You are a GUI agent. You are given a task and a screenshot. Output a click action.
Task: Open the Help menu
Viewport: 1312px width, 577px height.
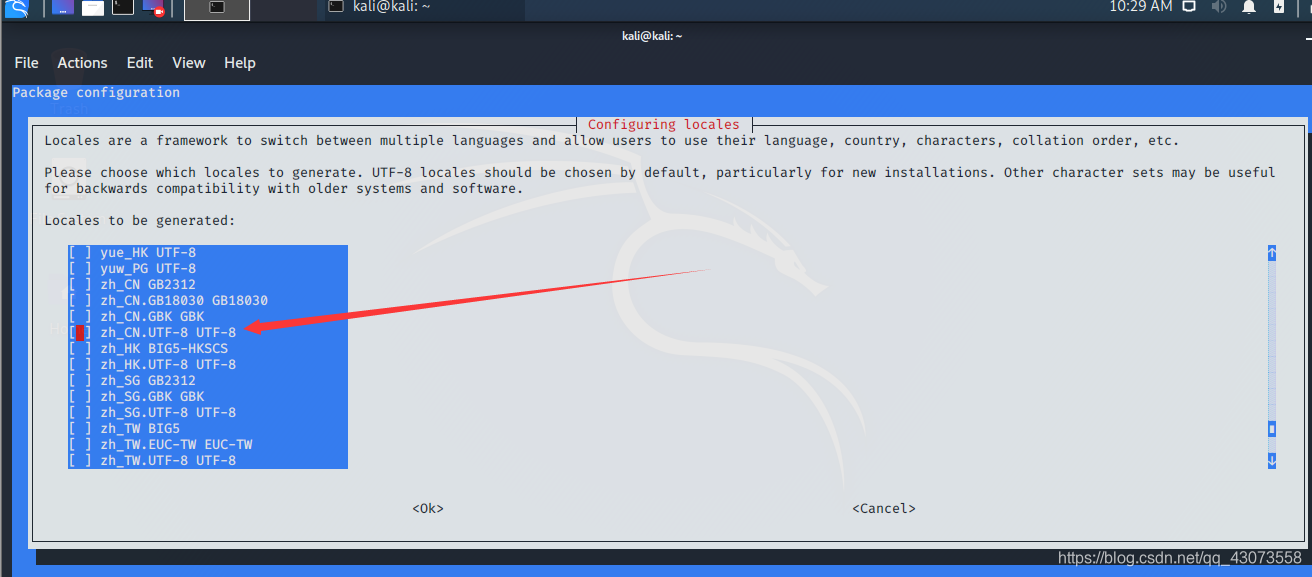(240, 62)
